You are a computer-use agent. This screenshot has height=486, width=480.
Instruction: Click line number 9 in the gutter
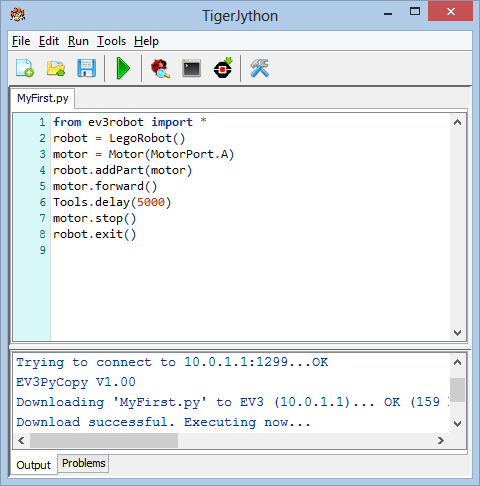43,250
